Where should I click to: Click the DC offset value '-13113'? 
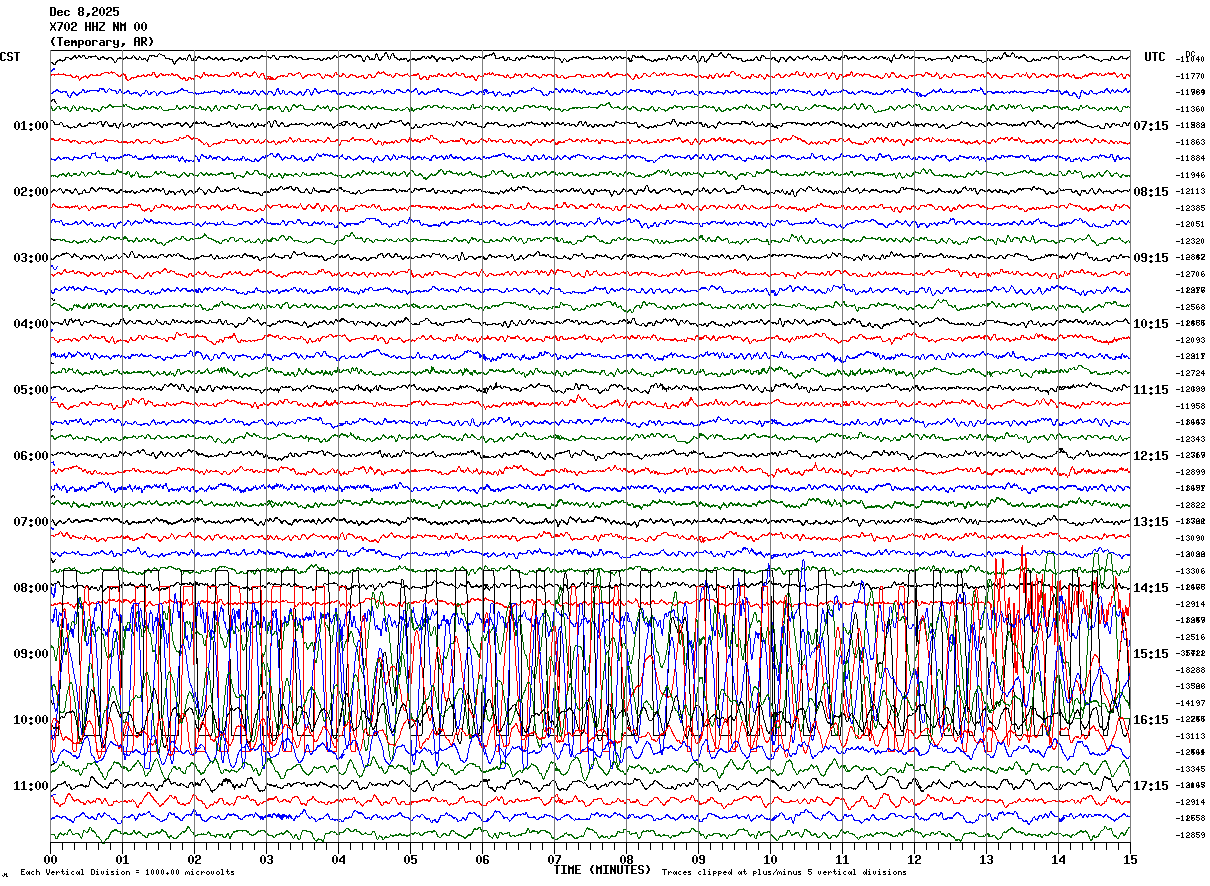pos(1190,737)
